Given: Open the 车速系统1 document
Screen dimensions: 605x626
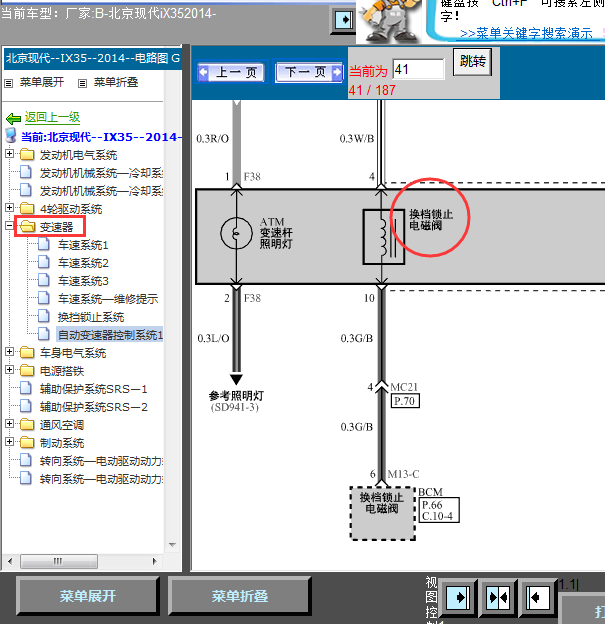Looking at the screenshot, I should tap(83, 245).
